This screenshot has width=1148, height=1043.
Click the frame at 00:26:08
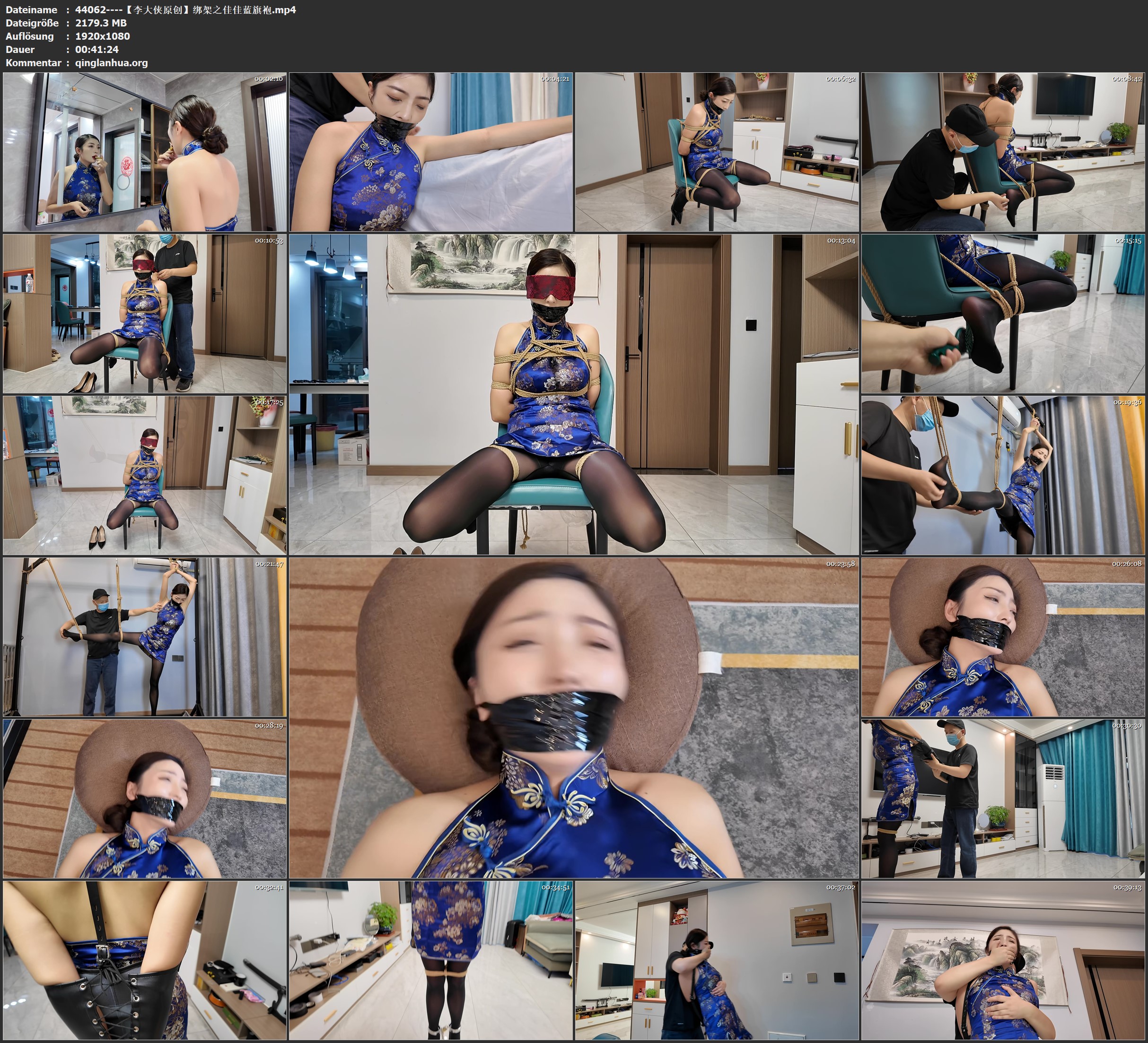point(1003,637)
